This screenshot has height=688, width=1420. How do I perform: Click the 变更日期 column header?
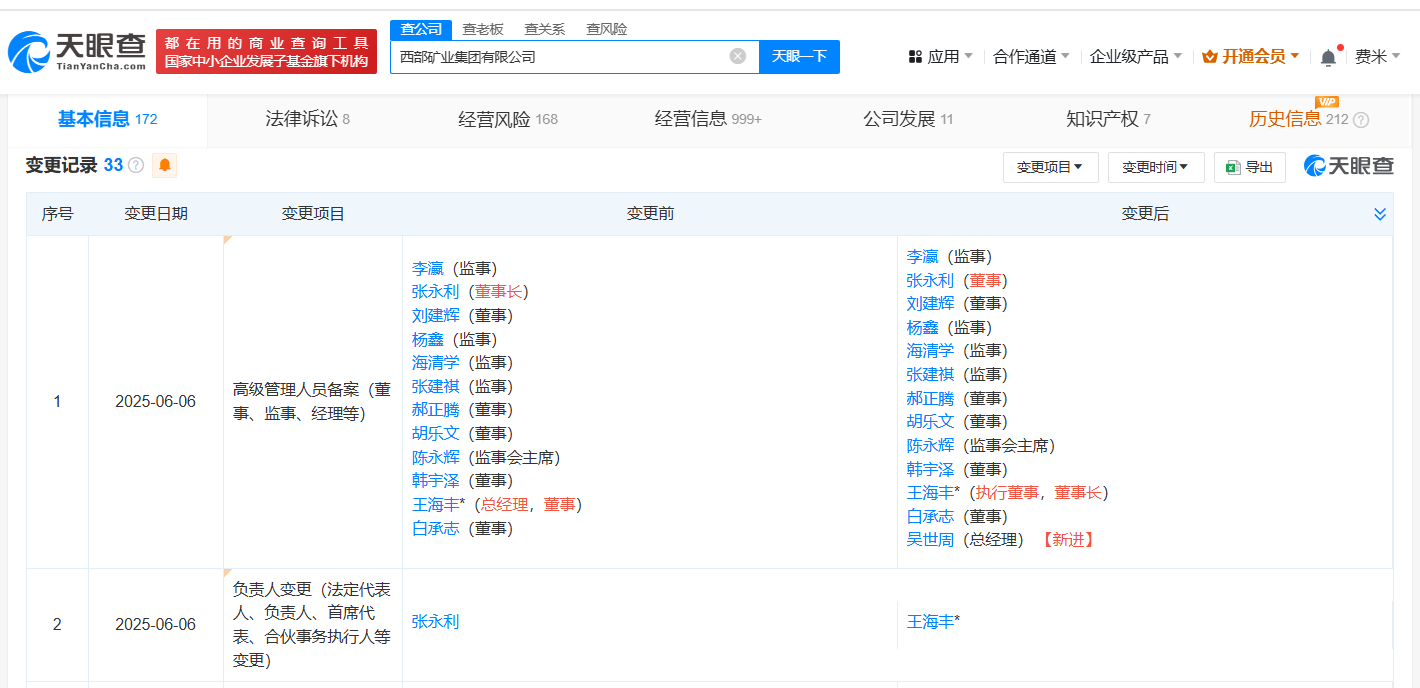pyautogui.click(x=156, y=214)
